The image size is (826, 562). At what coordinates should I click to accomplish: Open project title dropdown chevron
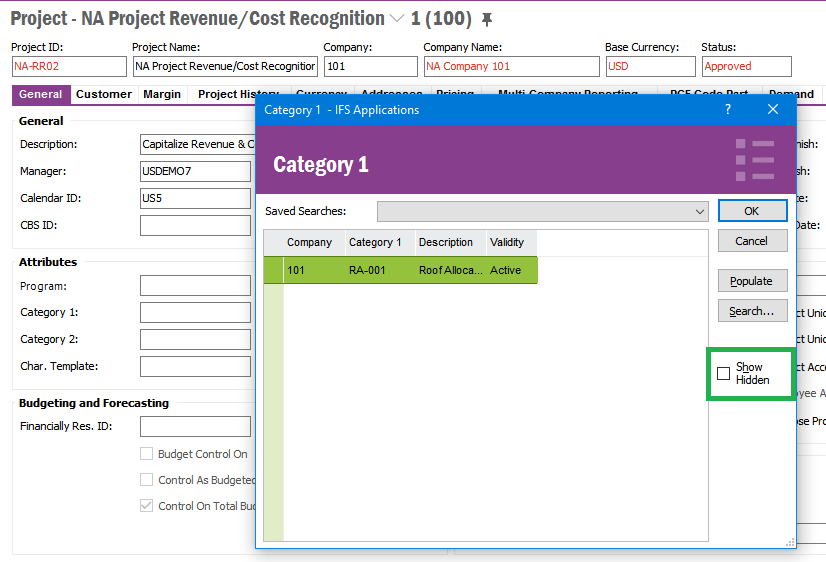click(397, 19)
